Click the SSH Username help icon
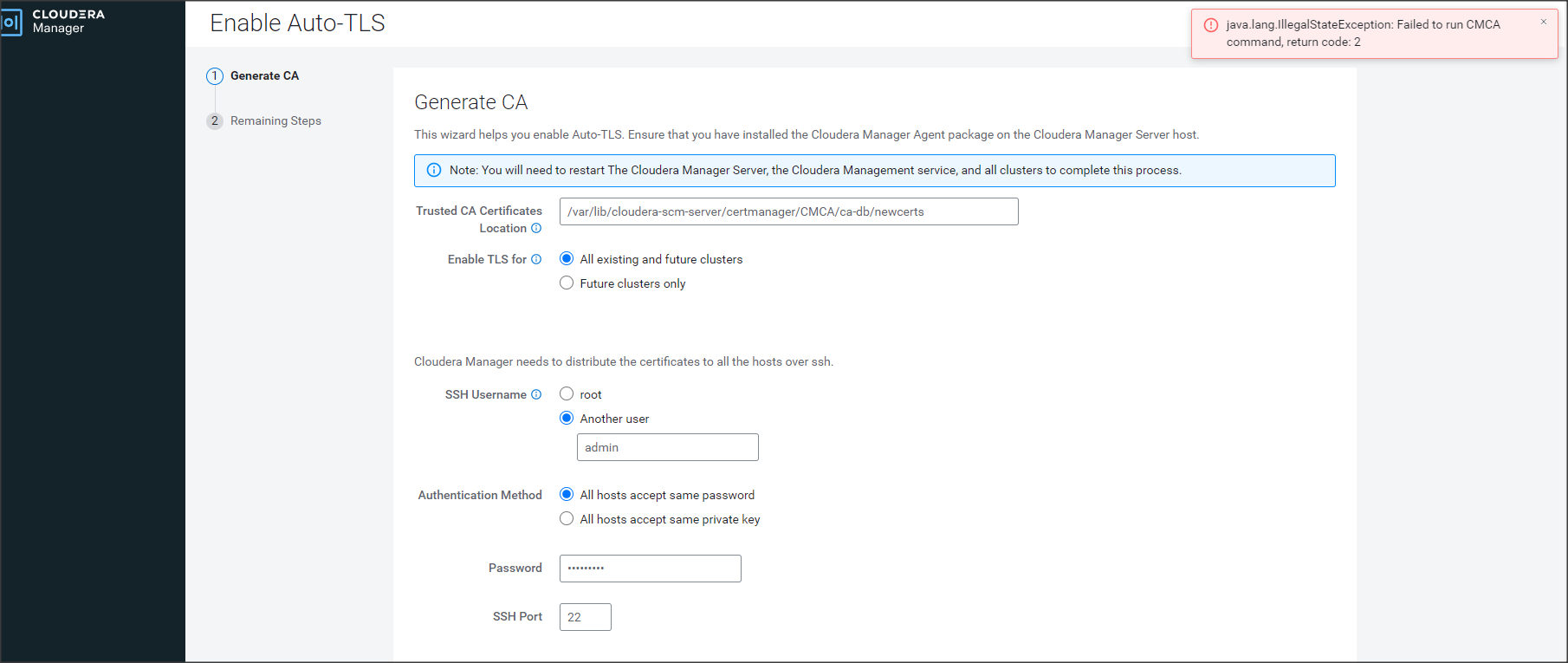The image size is (1568, 663). coord(536,394)
